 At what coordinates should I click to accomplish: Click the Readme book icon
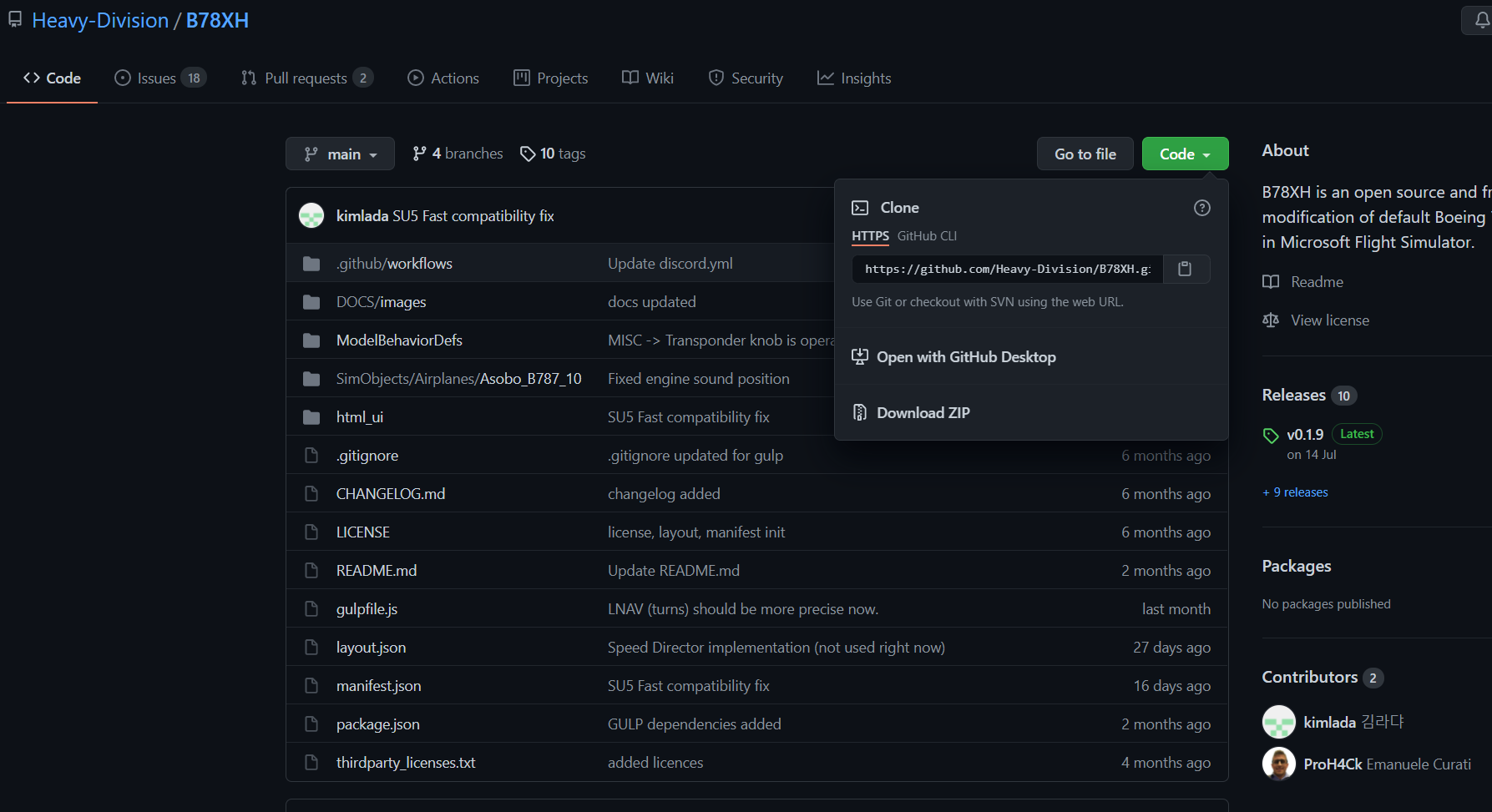pos(1271,282)
